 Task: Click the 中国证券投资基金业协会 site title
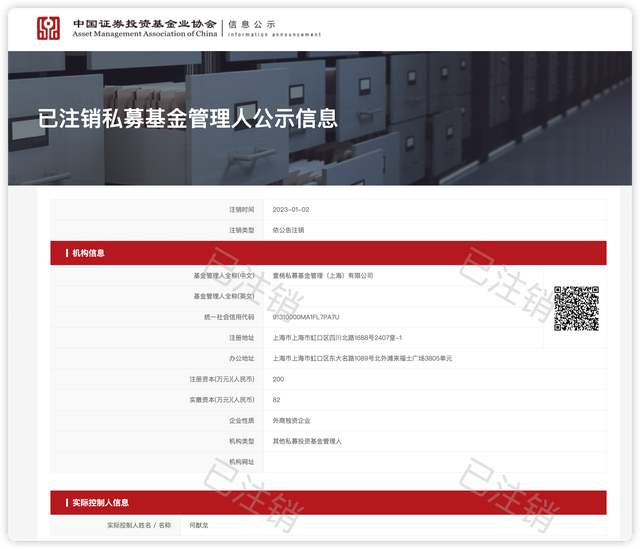coord(144,22)
